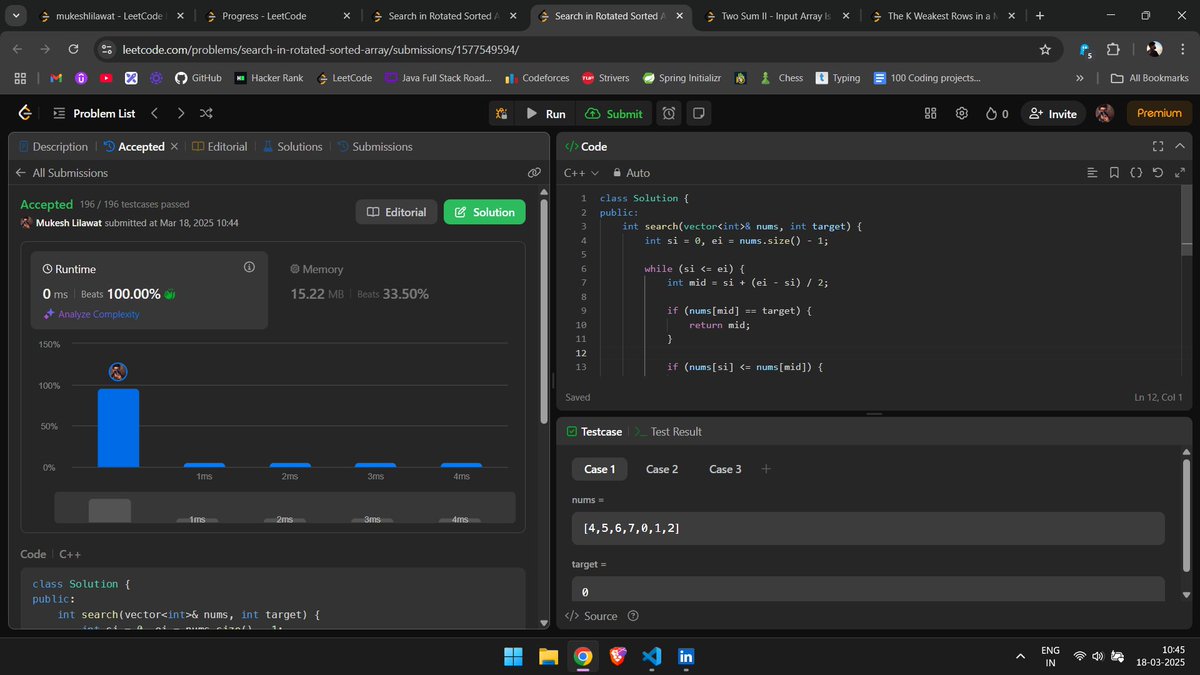Collapse the Code panel chevron
Image resolution: width=1200 pixels, height=675 pixels.
point(1180,146)
